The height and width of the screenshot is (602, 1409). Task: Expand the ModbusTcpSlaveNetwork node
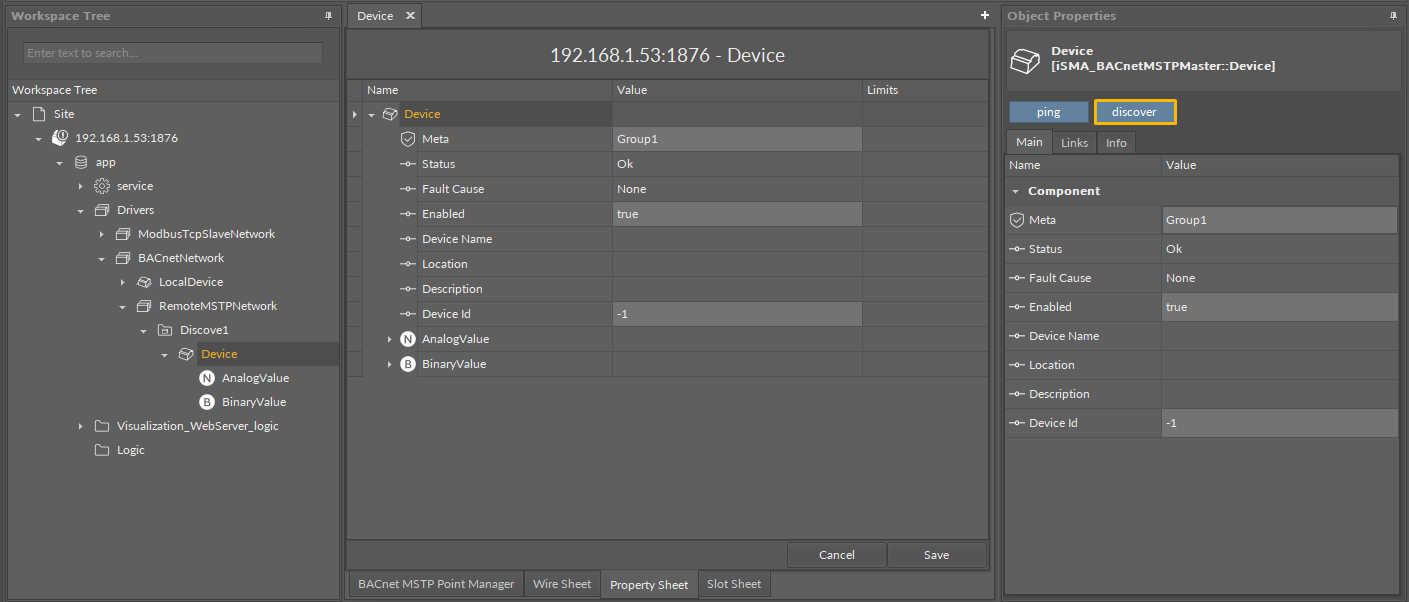pyautogui.click(x=102, y=234)
